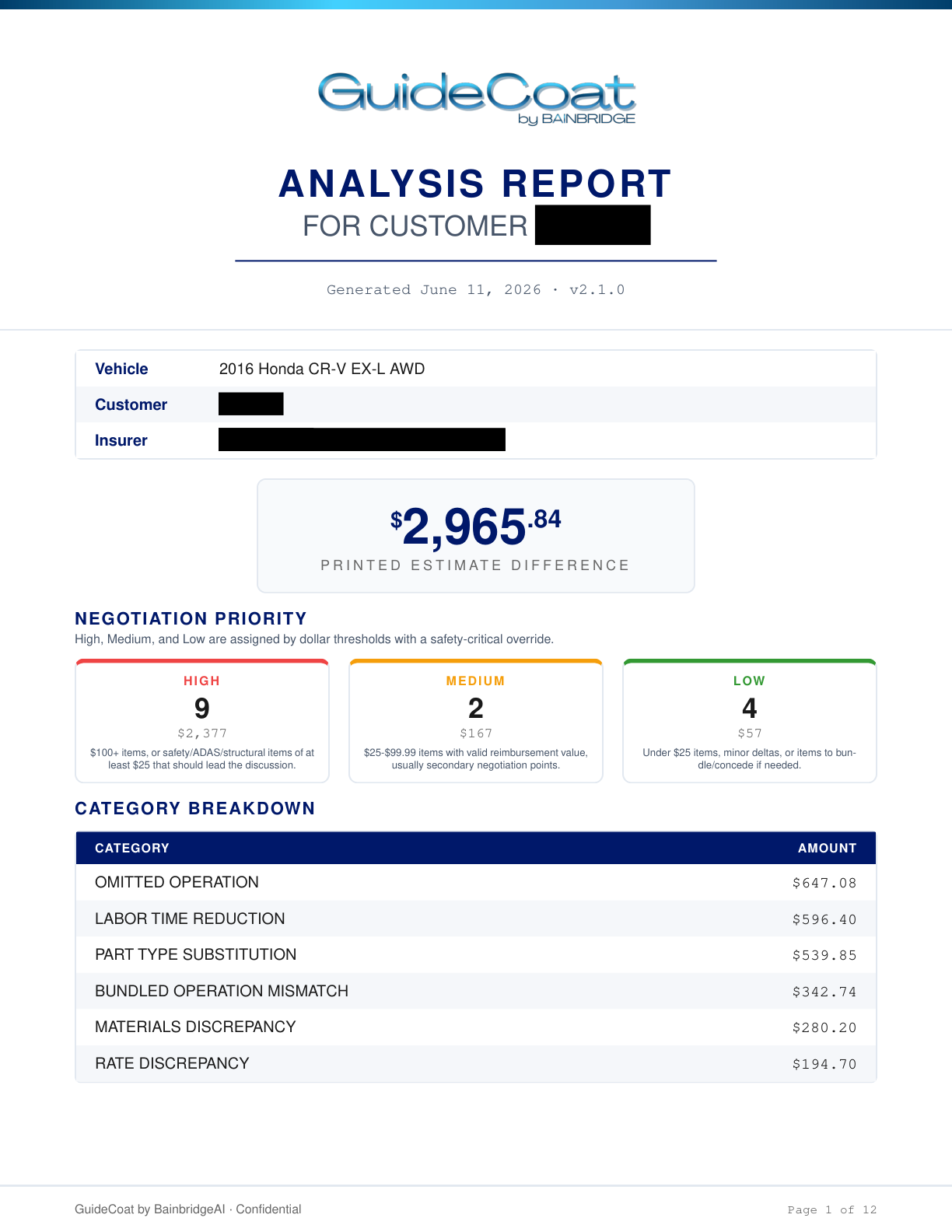952x1232 pixels.
Task: Click the GuideCoat by Bainbridge logo
Action: (x=476, y=99)
